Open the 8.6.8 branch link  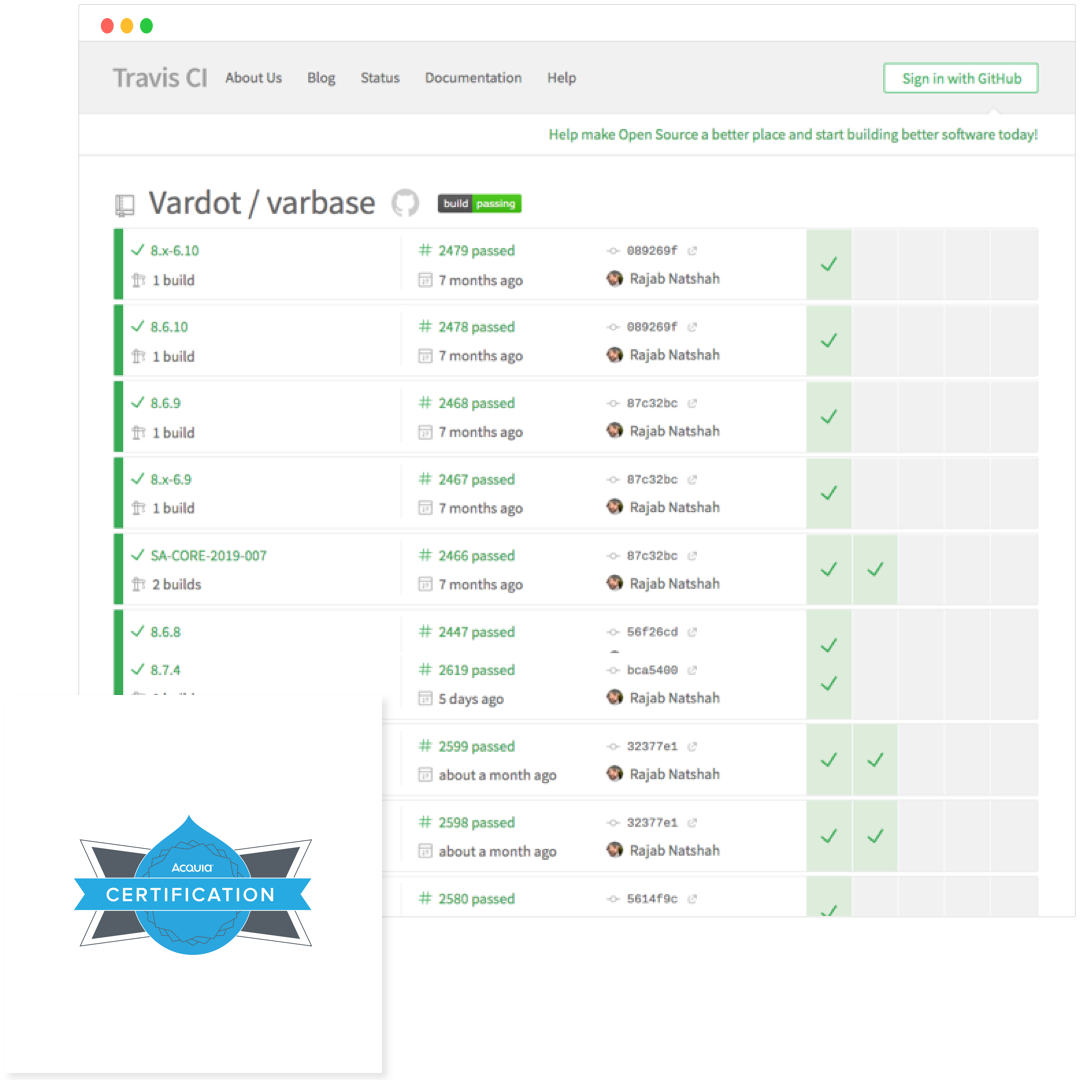(165, 632)
